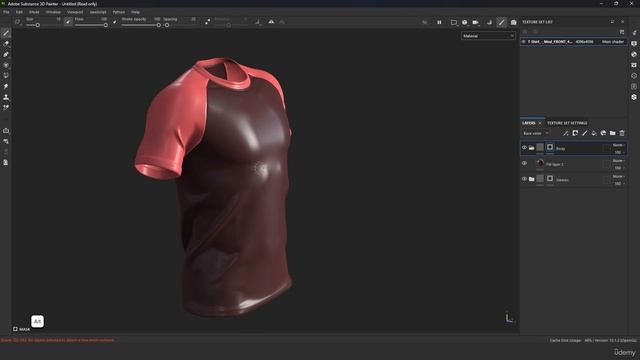Open the Mode menu
This screenshot has width=640, height=360.
pyautogui.click(x=34, y=12)
